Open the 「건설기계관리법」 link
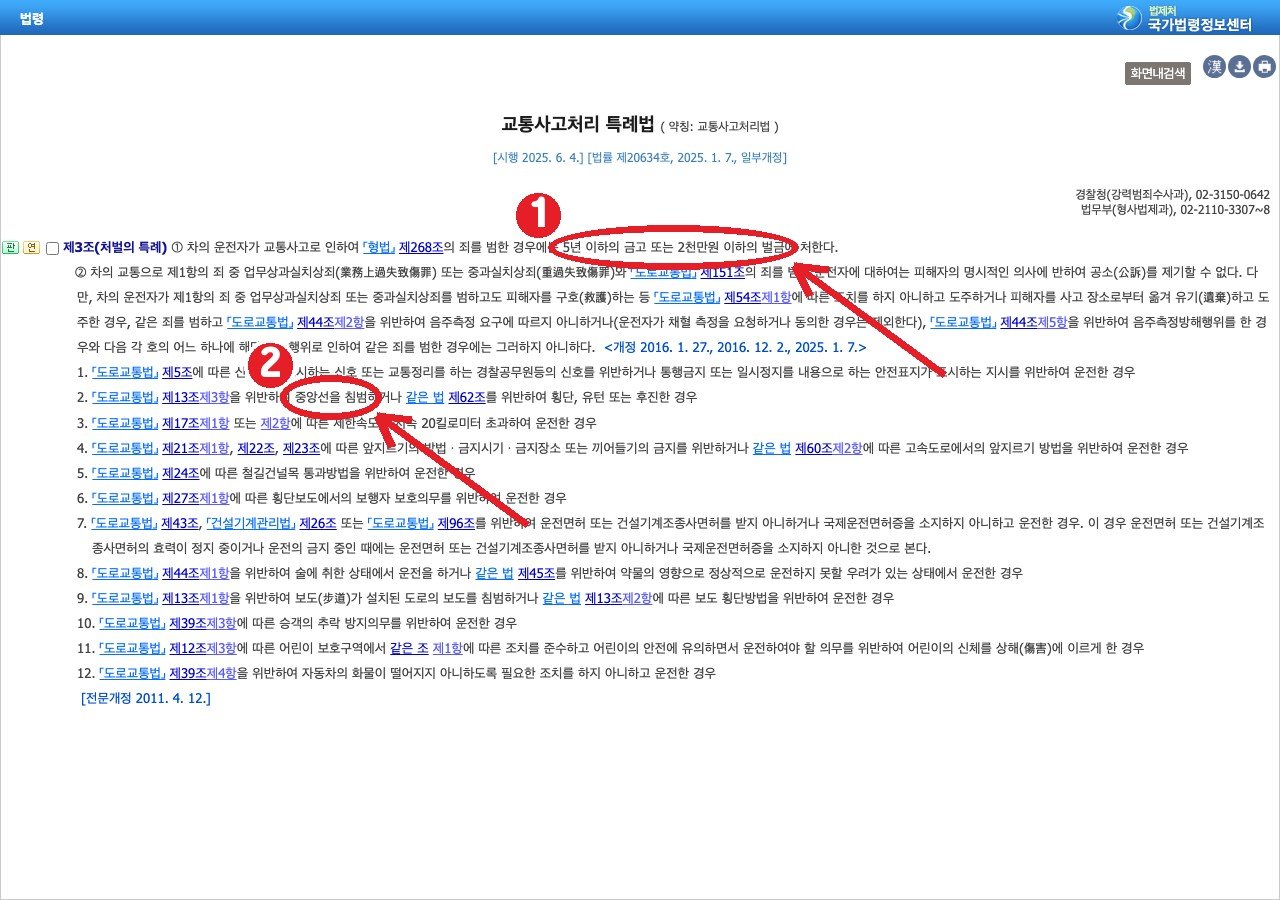1280x900 pixels. [252, 523]
